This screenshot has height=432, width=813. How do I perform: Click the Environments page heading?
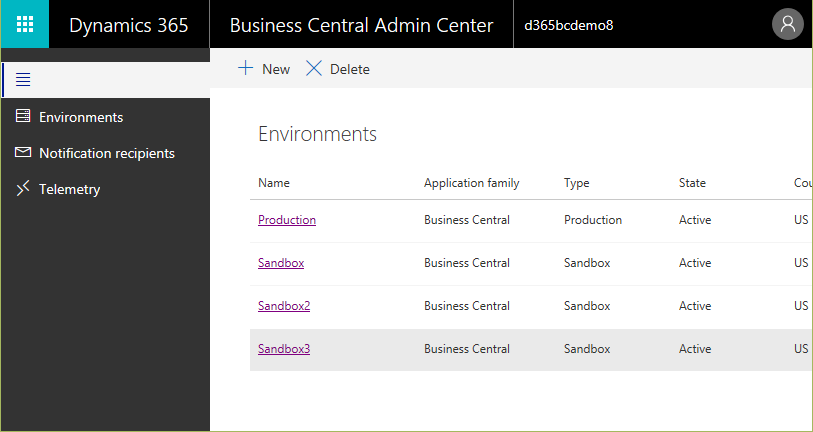coord(317,134)
